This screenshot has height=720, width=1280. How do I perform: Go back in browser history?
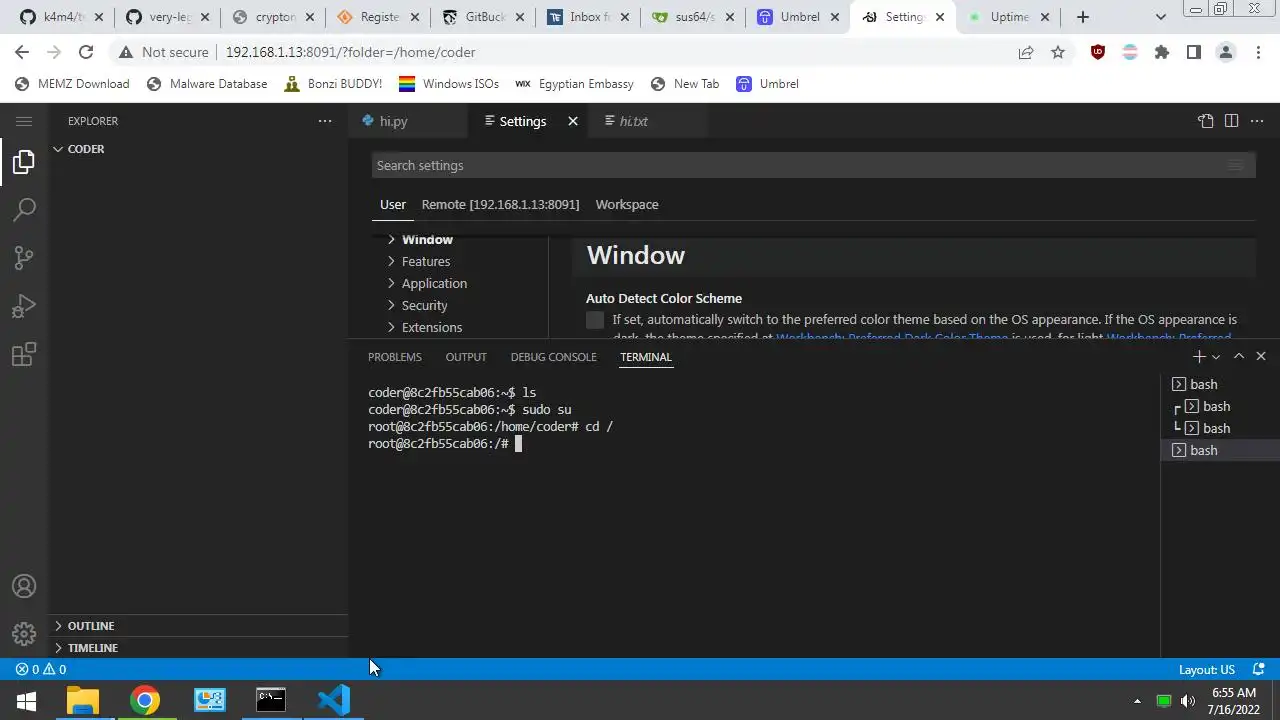tap(22, 52)
